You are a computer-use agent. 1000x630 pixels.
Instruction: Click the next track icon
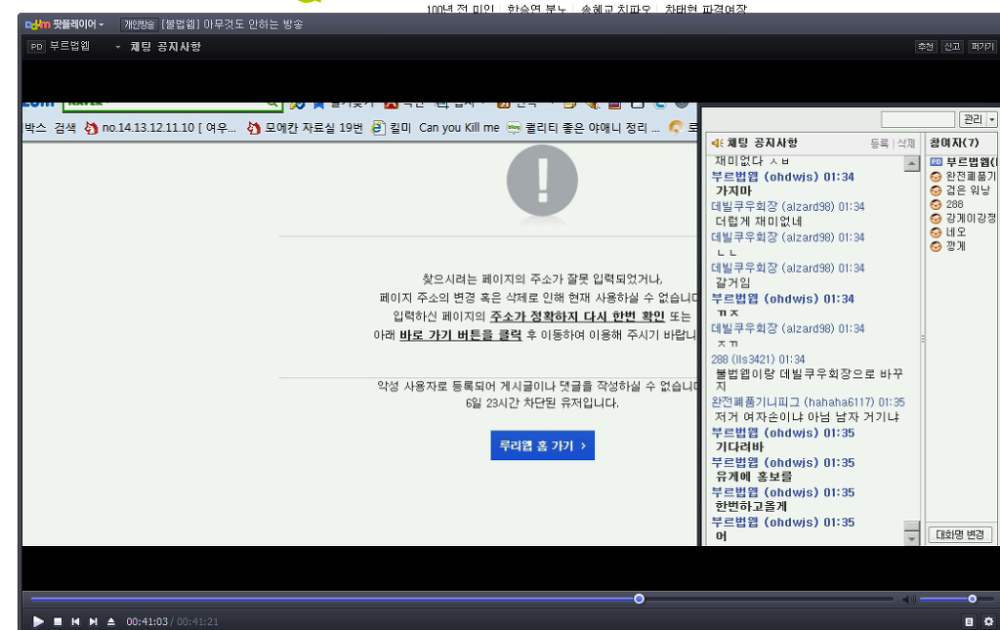(x=93, y=622)
